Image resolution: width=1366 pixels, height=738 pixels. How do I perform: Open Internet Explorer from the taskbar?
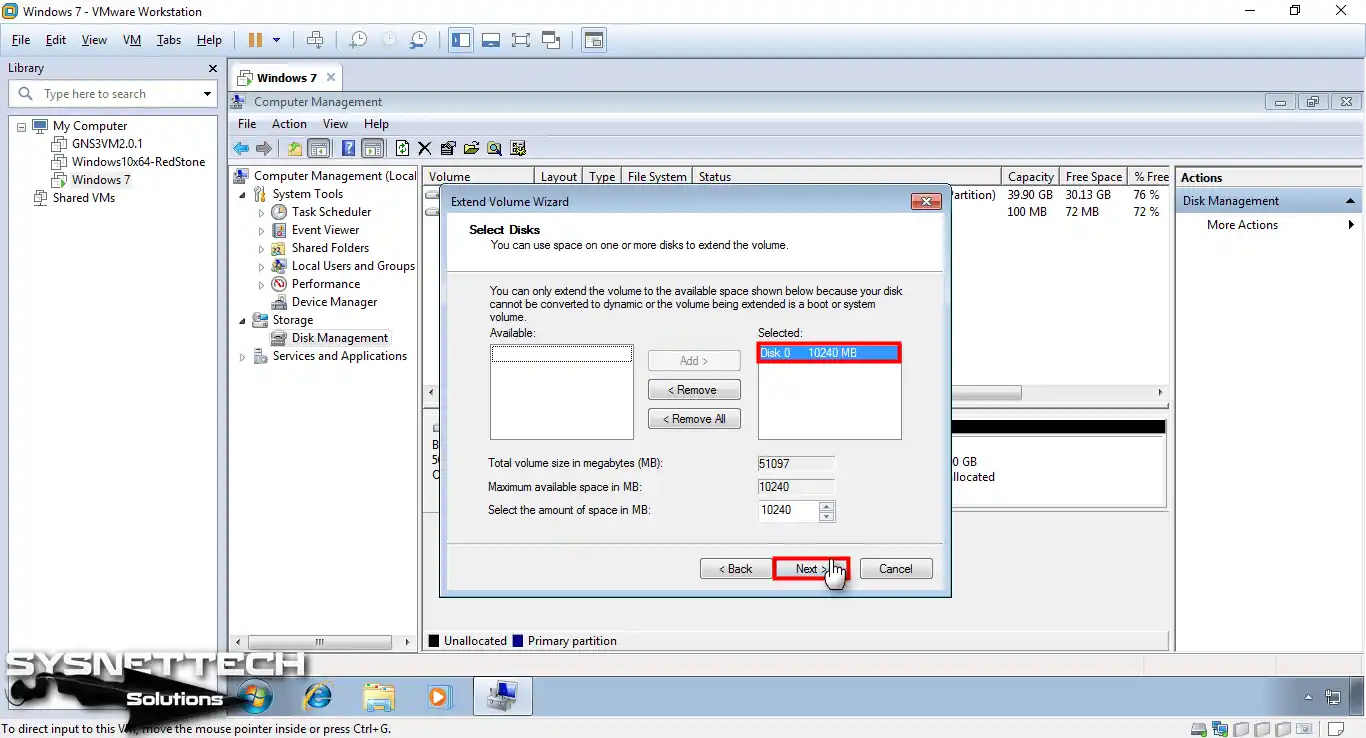[318, 696]
